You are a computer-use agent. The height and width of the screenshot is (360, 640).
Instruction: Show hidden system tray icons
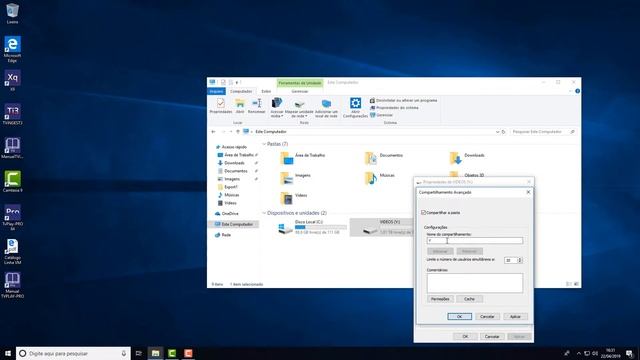click(579, 353)
